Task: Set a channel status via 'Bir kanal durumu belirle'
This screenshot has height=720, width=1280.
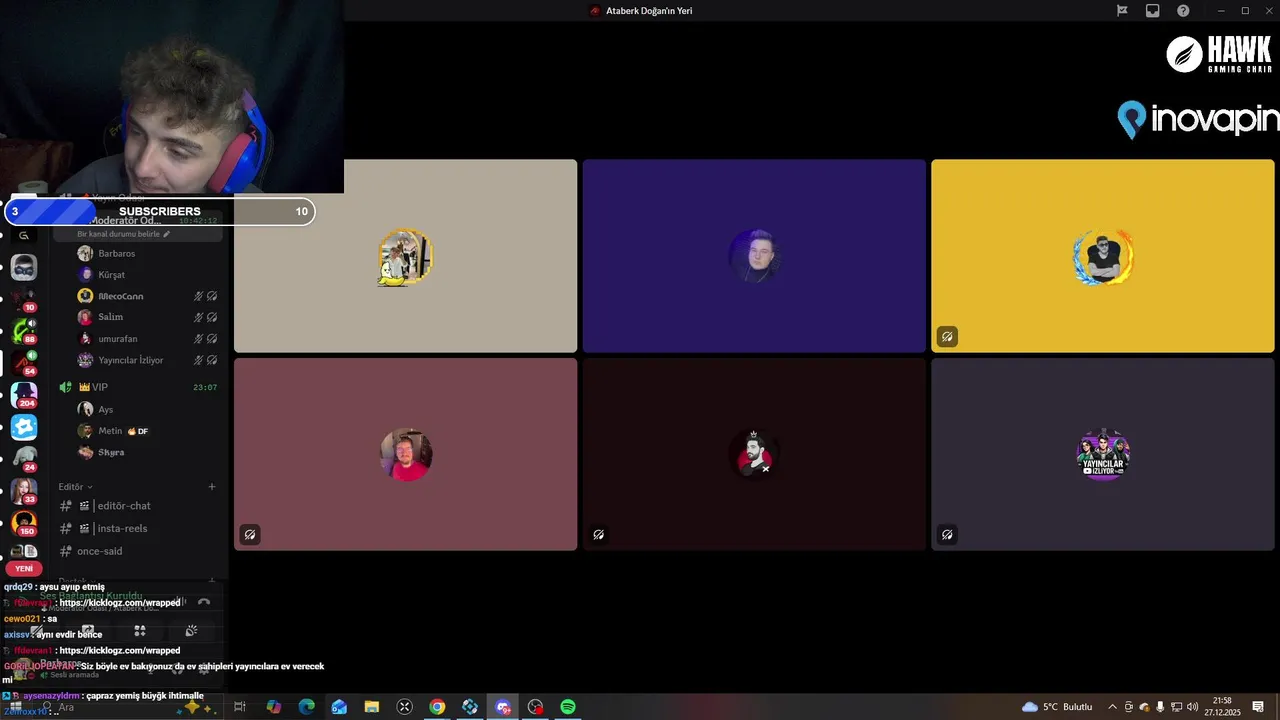Action: point(118,234)
